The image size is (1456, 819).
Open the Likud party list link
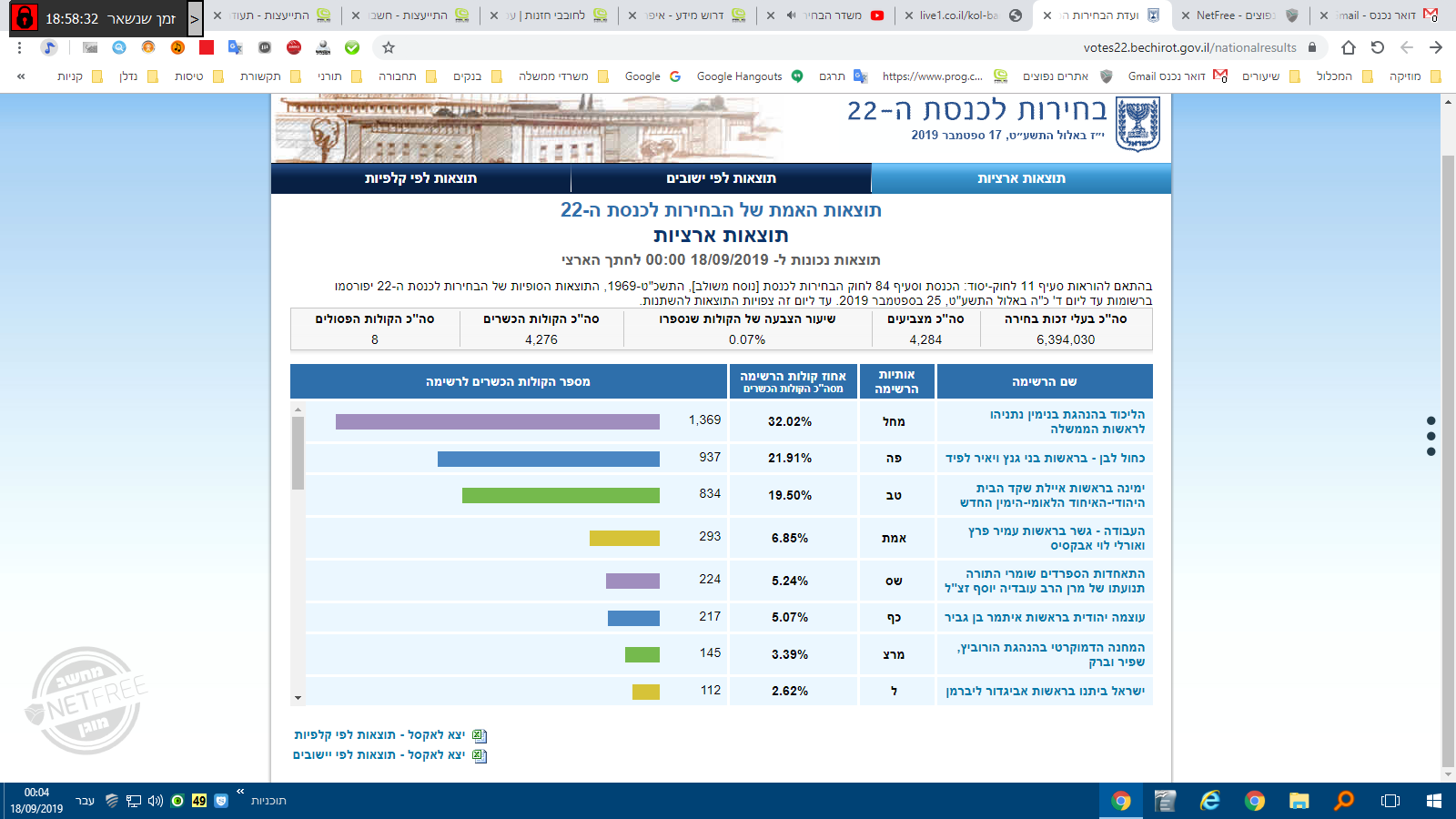coord(1067,421)
